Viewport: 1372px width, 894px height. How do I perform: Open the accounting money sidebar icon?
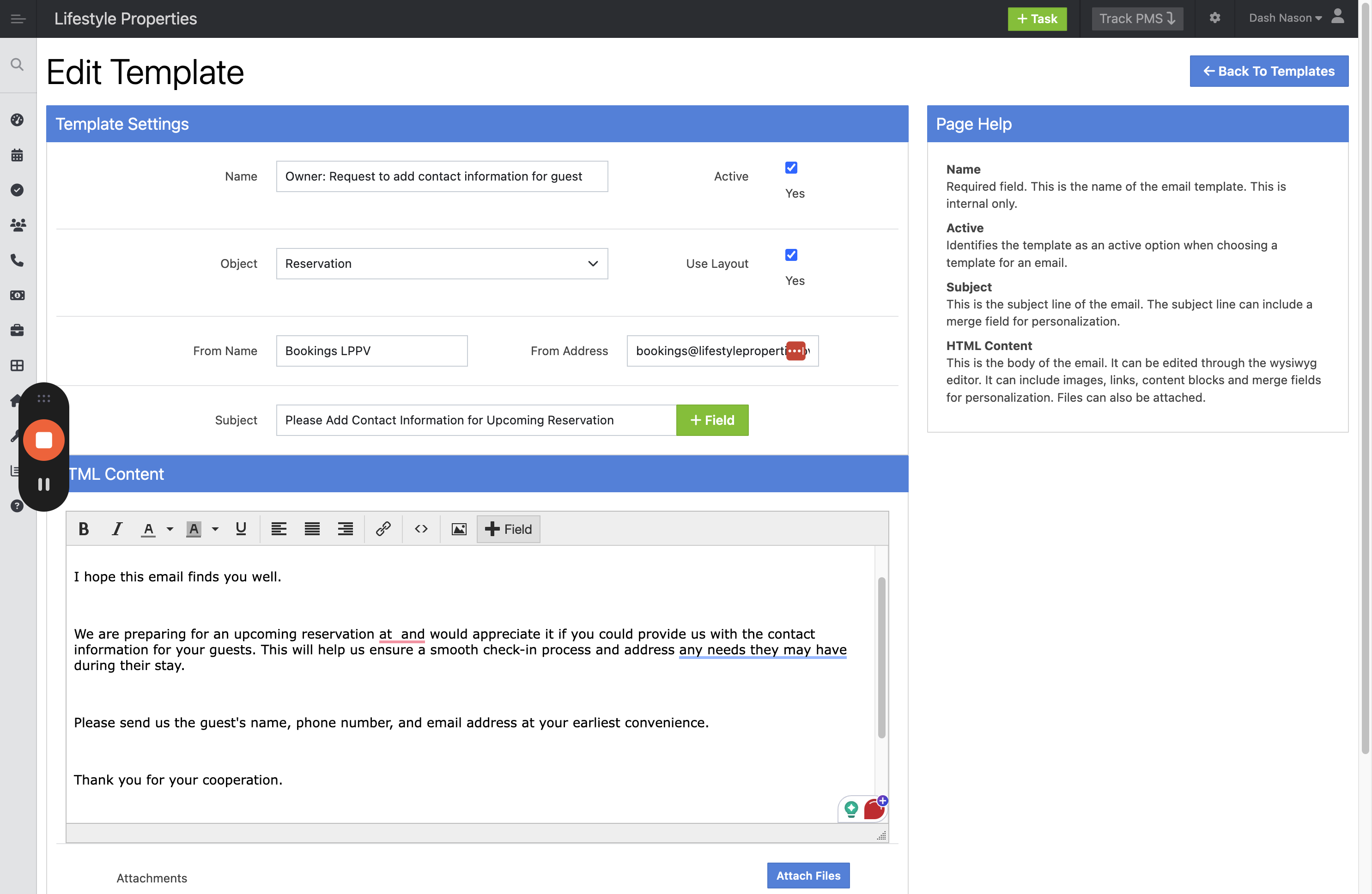[x=17, y=295]
